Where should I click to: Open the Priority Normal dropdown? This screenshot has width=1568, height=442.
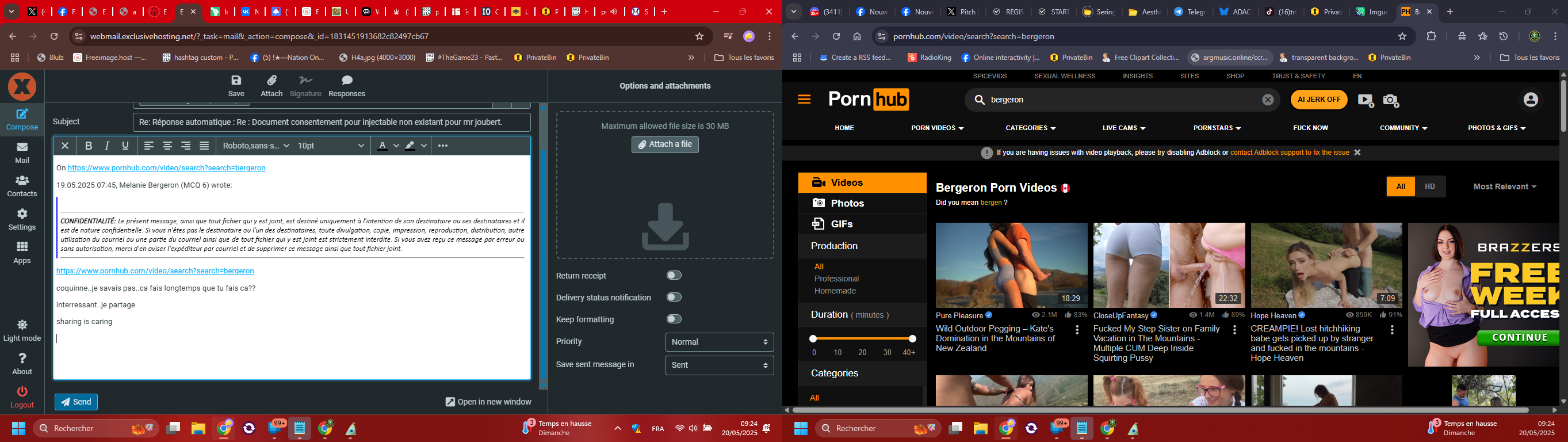720,342
